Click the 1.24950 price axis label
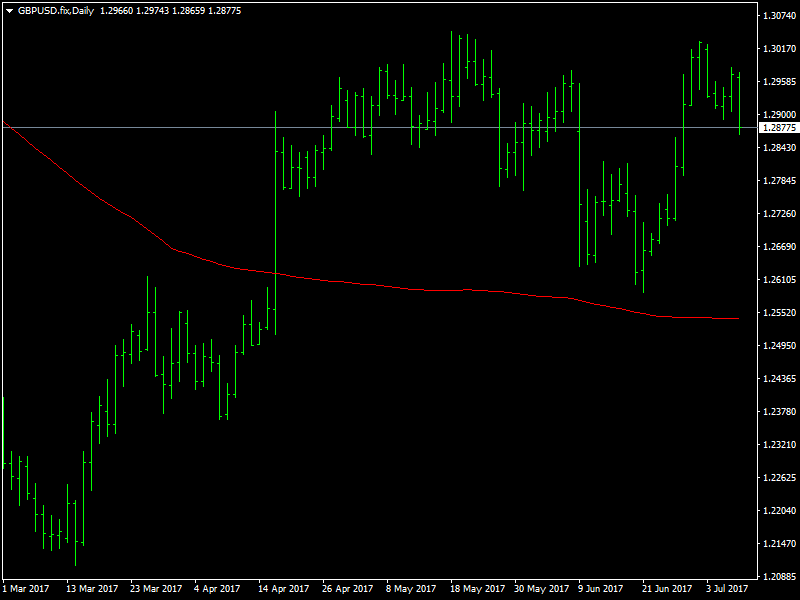 pos(779,345)
